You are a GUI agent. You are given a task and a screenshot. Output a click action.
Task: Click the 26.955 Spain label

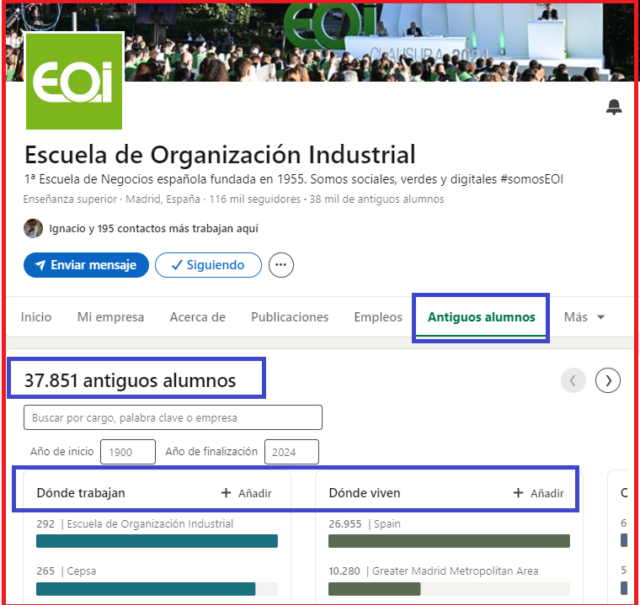(364, 524)
